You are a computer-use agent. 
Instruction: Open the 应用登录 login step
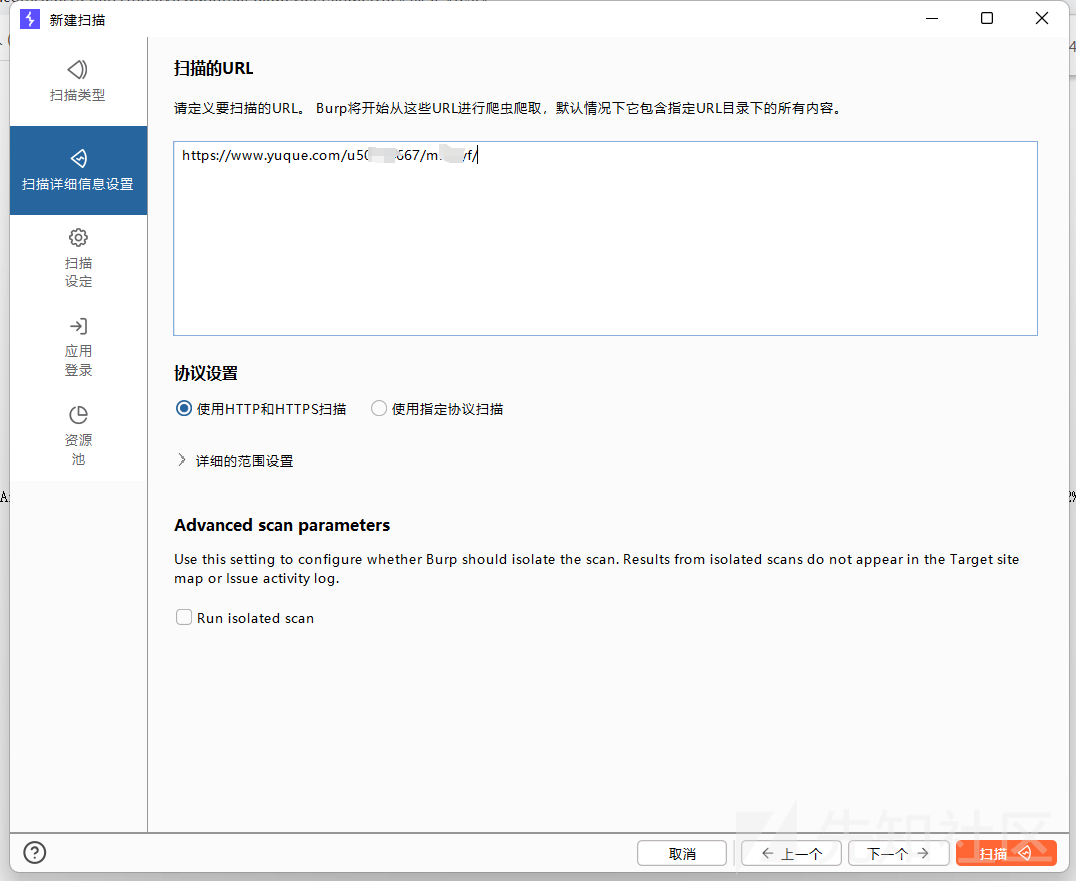[78, 347]
